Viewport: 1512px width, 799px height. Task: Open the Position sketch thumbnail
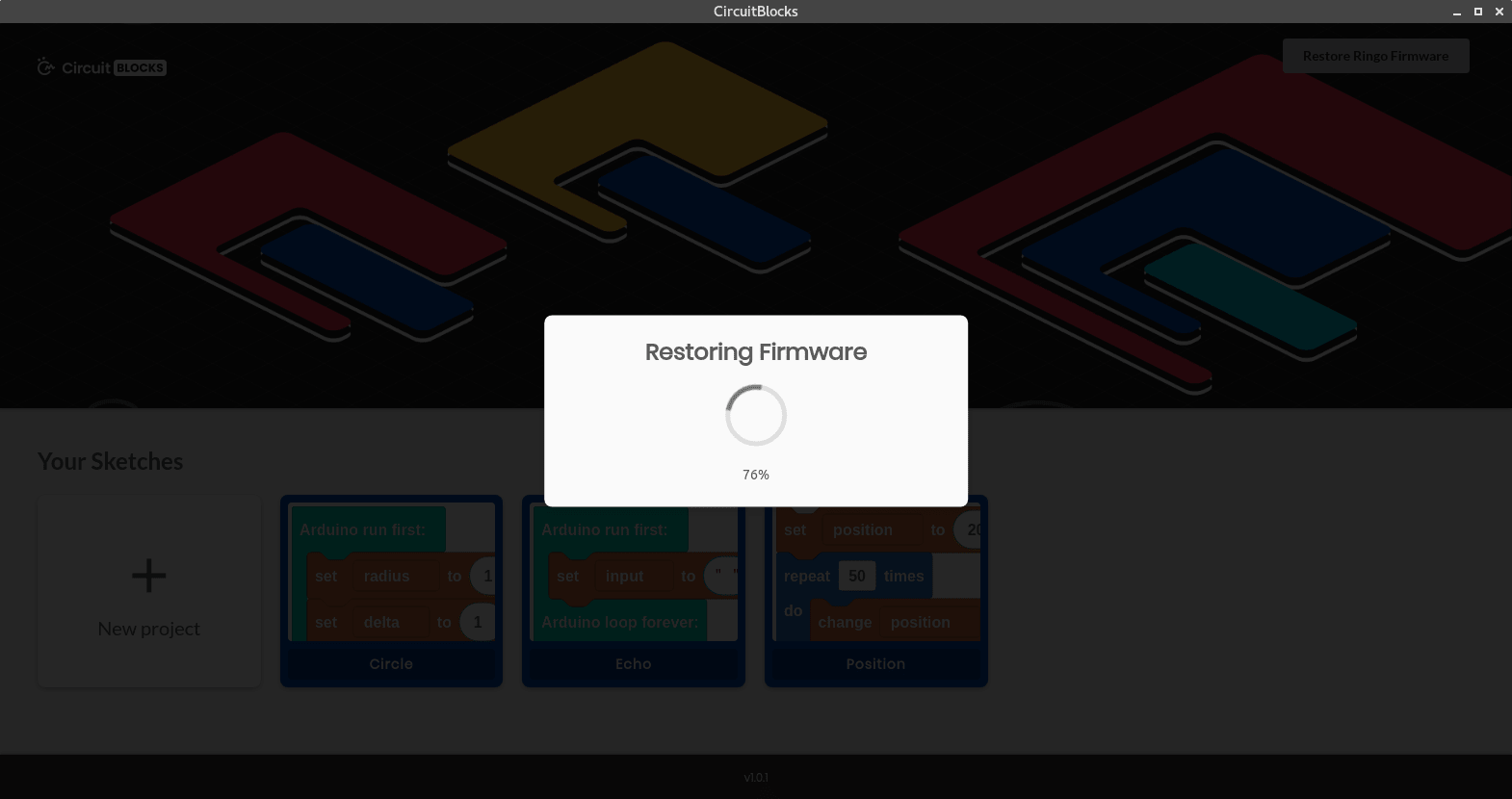coord(876,572)
